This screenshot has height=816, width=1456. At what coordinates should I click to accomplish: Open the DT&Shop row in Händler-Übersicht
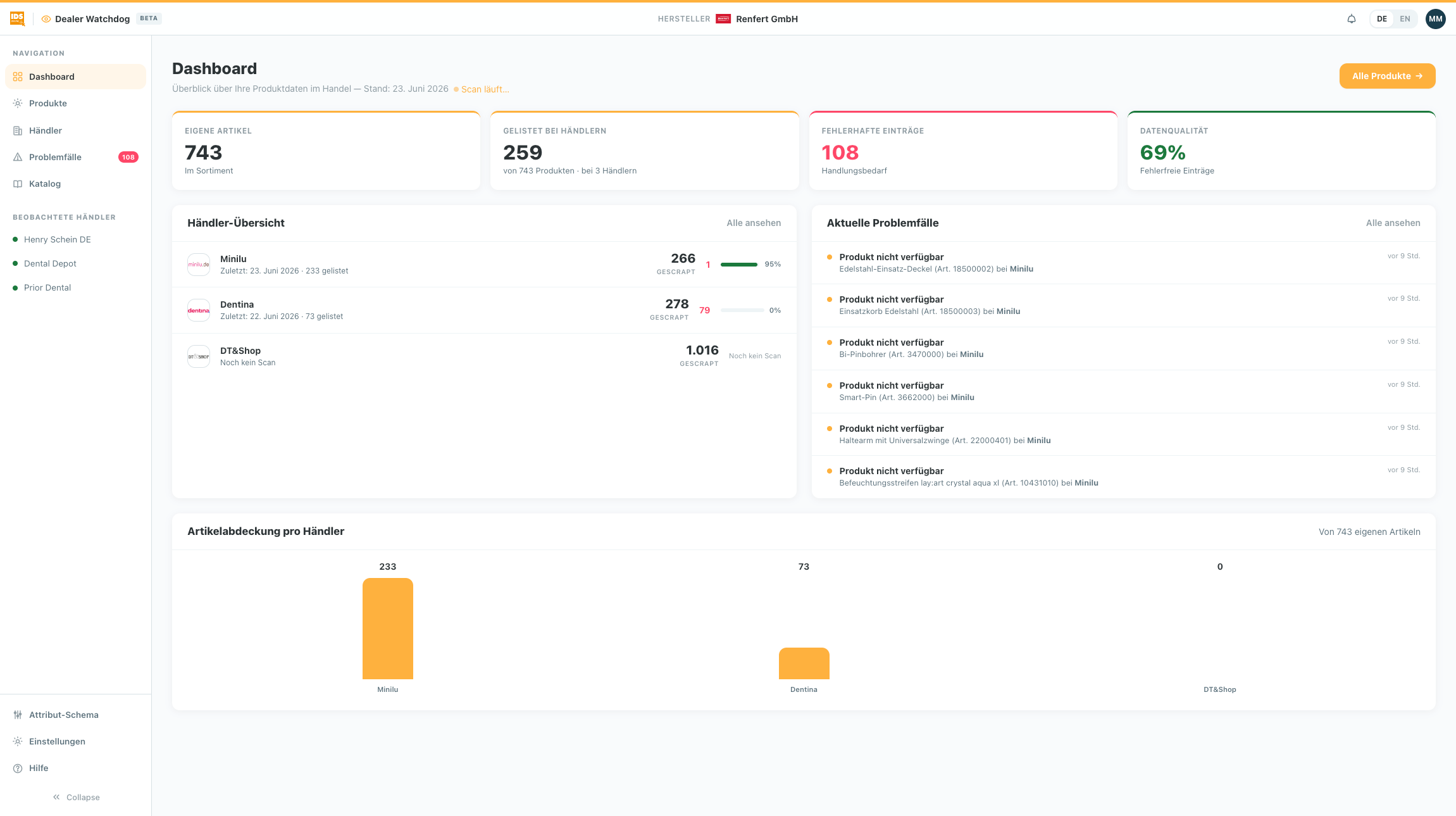[x=484, y=356]
